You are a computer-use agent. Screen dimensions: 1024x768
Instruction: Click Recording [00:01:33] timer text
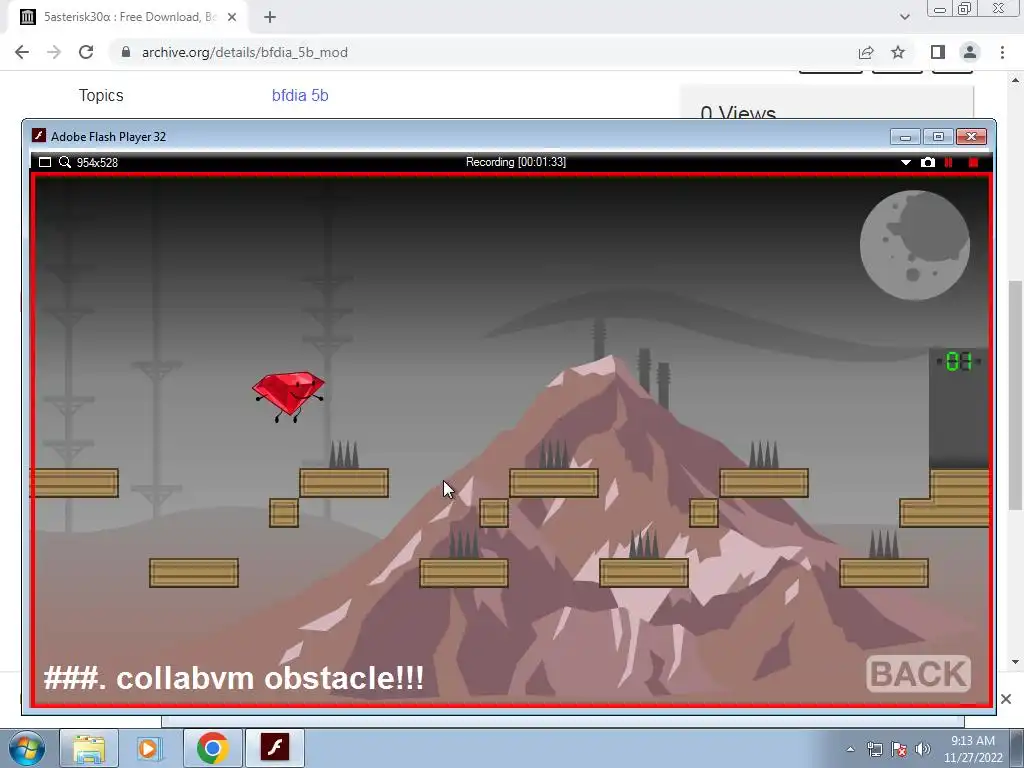[516, 162]
